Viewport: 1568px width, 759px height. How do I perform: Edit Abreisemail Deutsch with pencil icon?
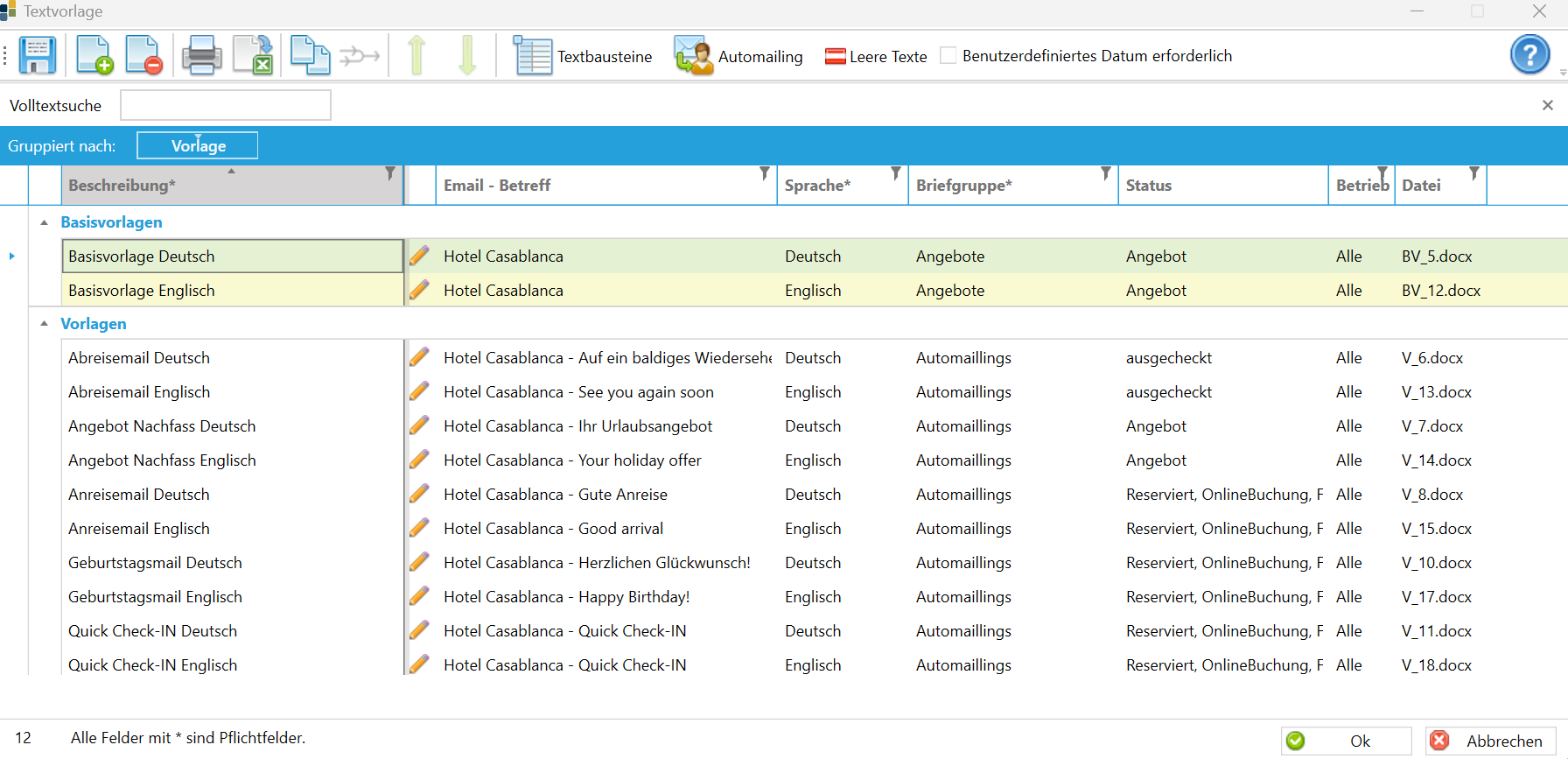coord(420,357)
